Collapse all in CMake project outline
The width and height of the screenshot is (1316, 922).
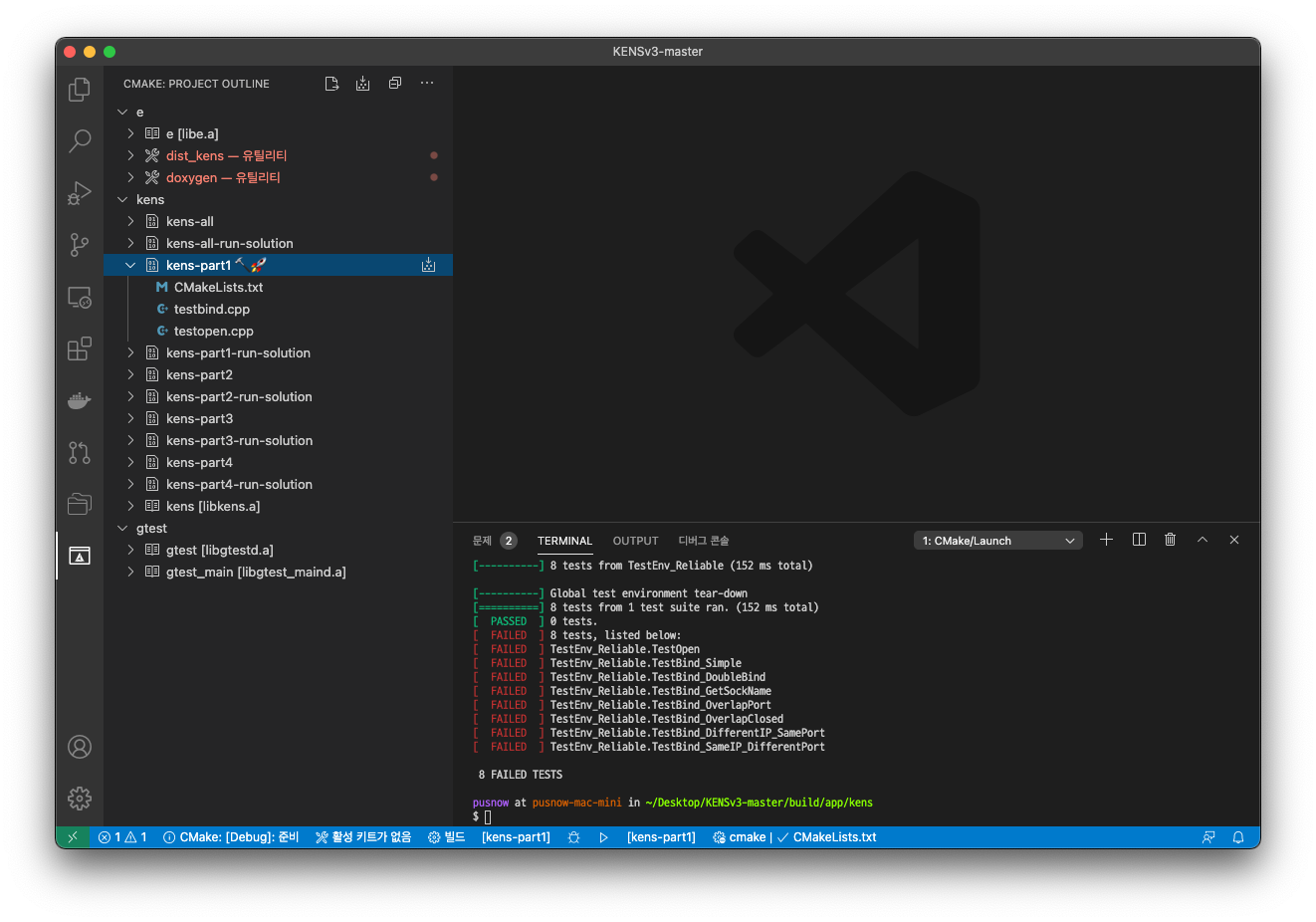(x=395, y=84)
